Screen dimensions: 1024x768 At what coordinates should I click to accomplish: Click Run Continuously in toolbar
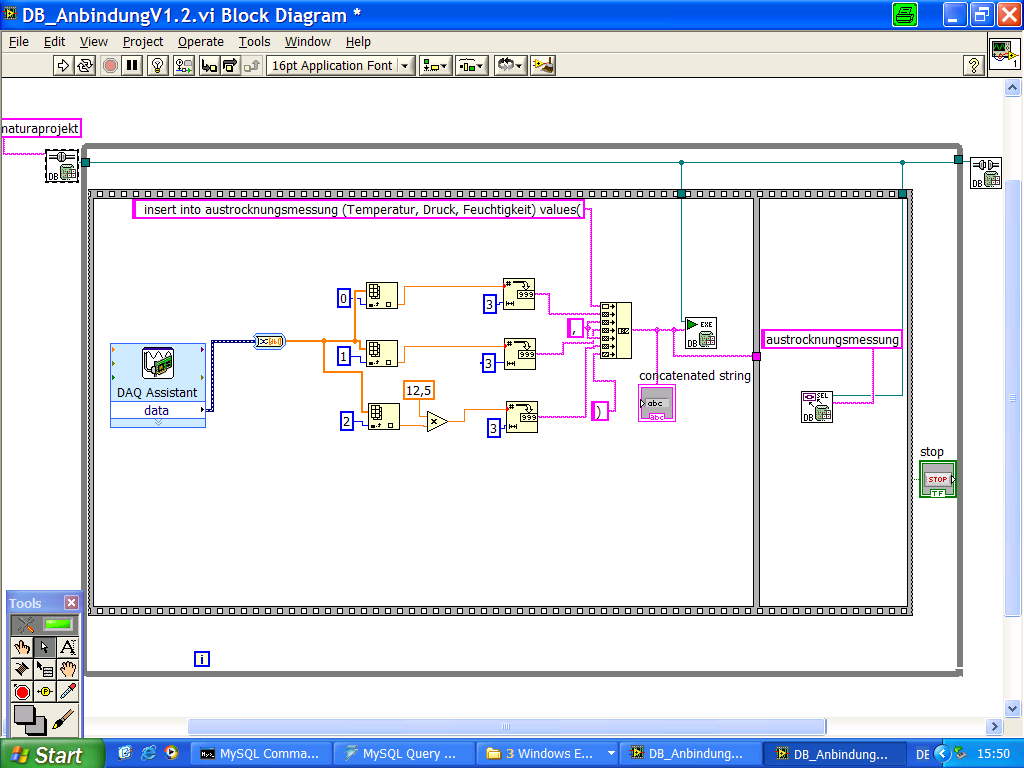[x=85, y=65]
